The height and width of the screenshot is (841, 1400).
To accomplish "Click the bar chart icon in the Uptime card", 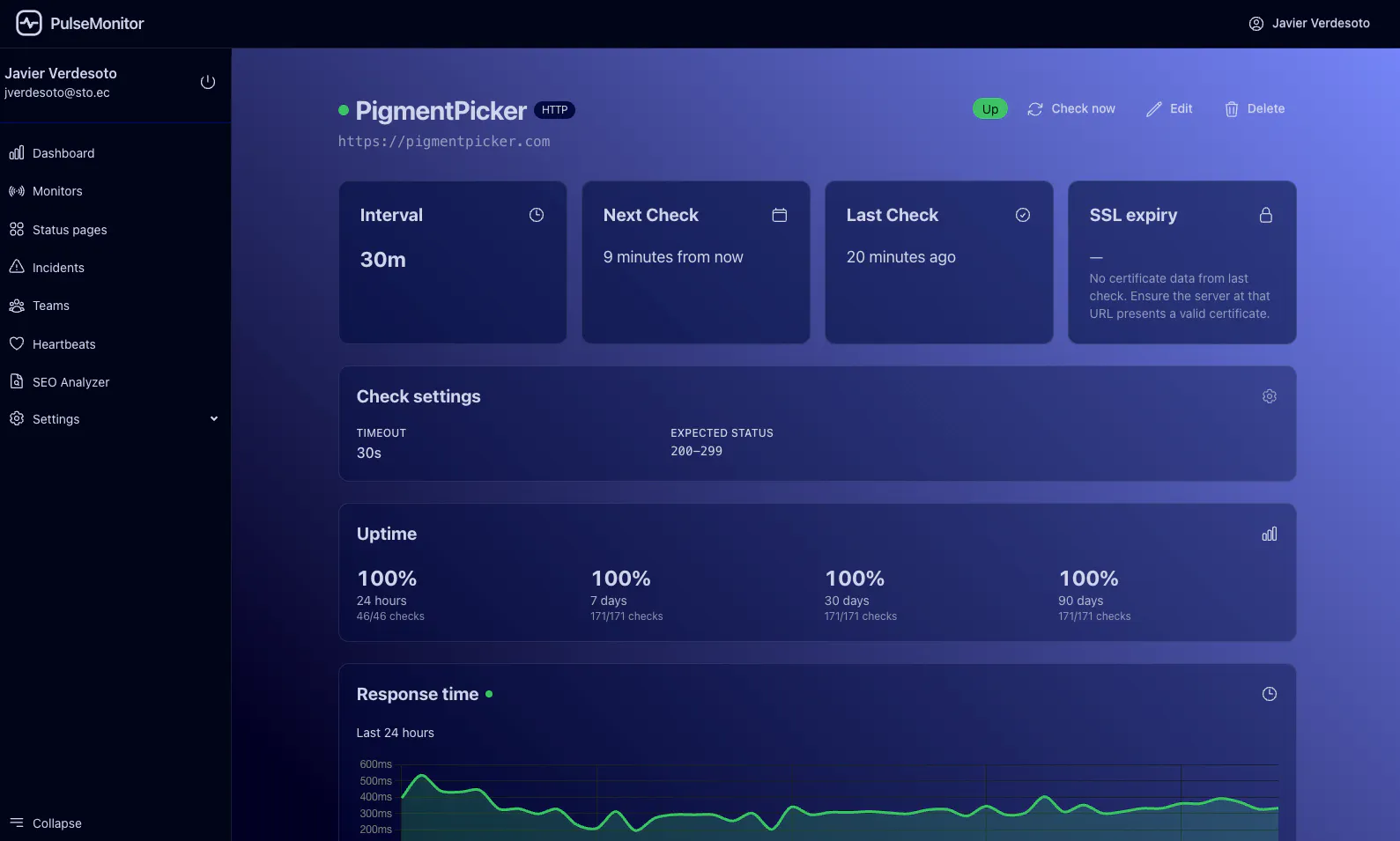I will coord(1270,534).
